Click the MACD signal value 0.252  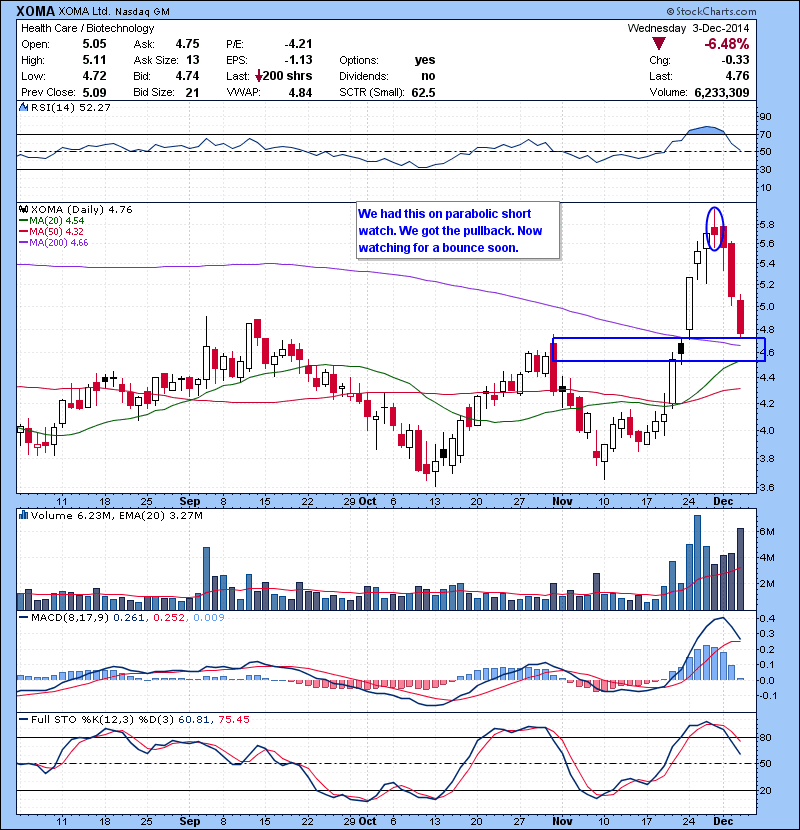pos(169,617)
